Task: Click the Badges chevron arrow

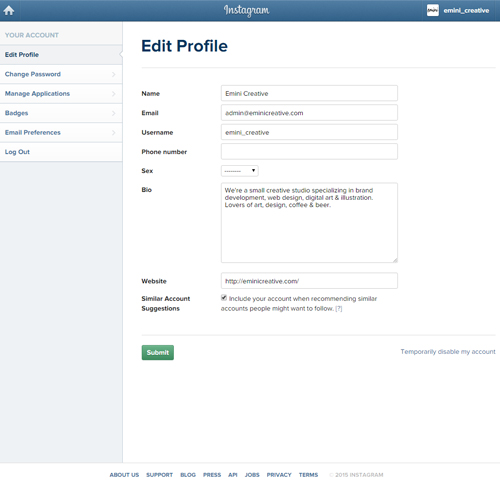Action: click(114, 113)
